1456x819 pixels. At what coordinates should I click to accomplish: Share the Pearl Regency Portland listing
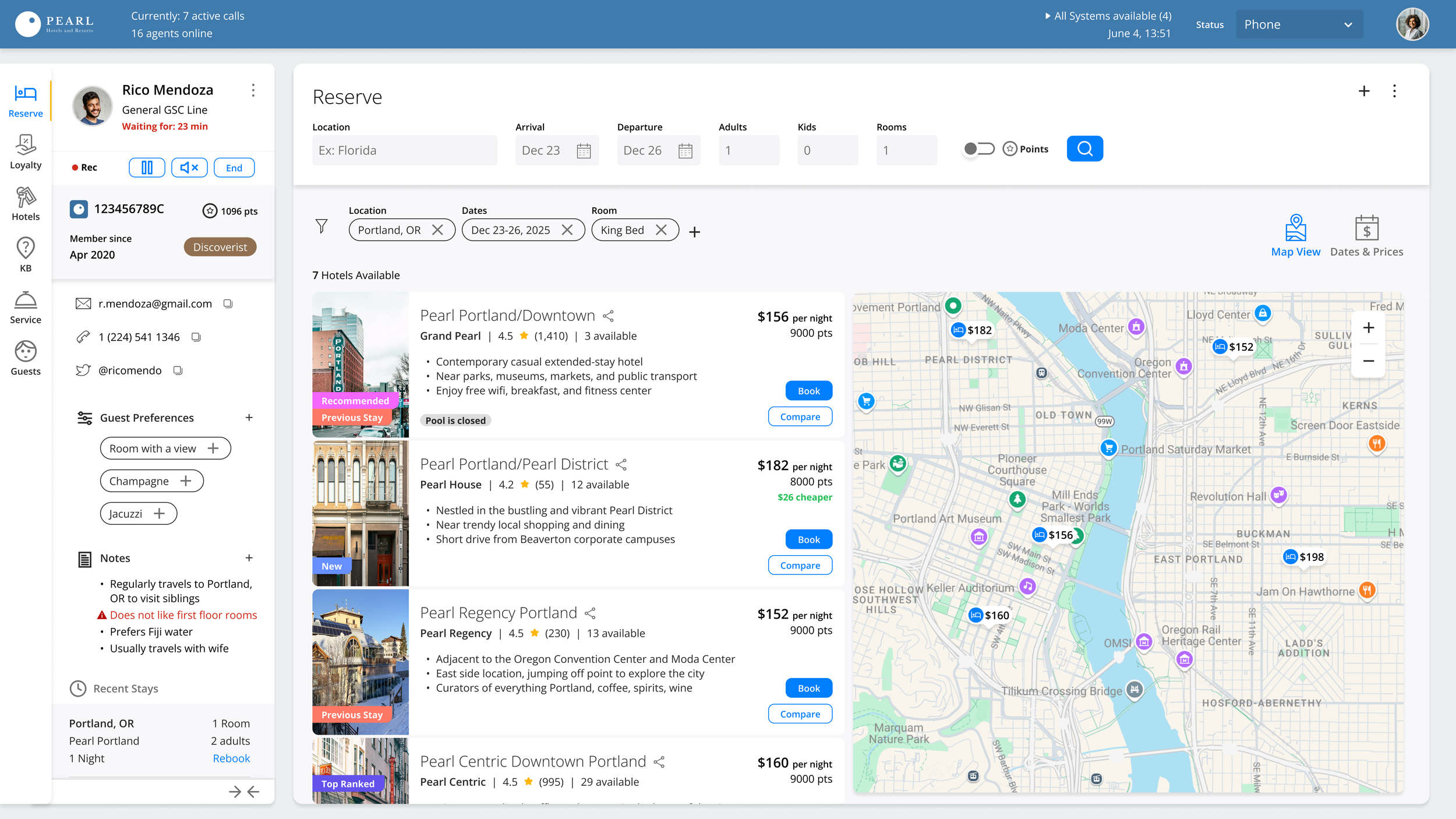click(x=590, y=613)
